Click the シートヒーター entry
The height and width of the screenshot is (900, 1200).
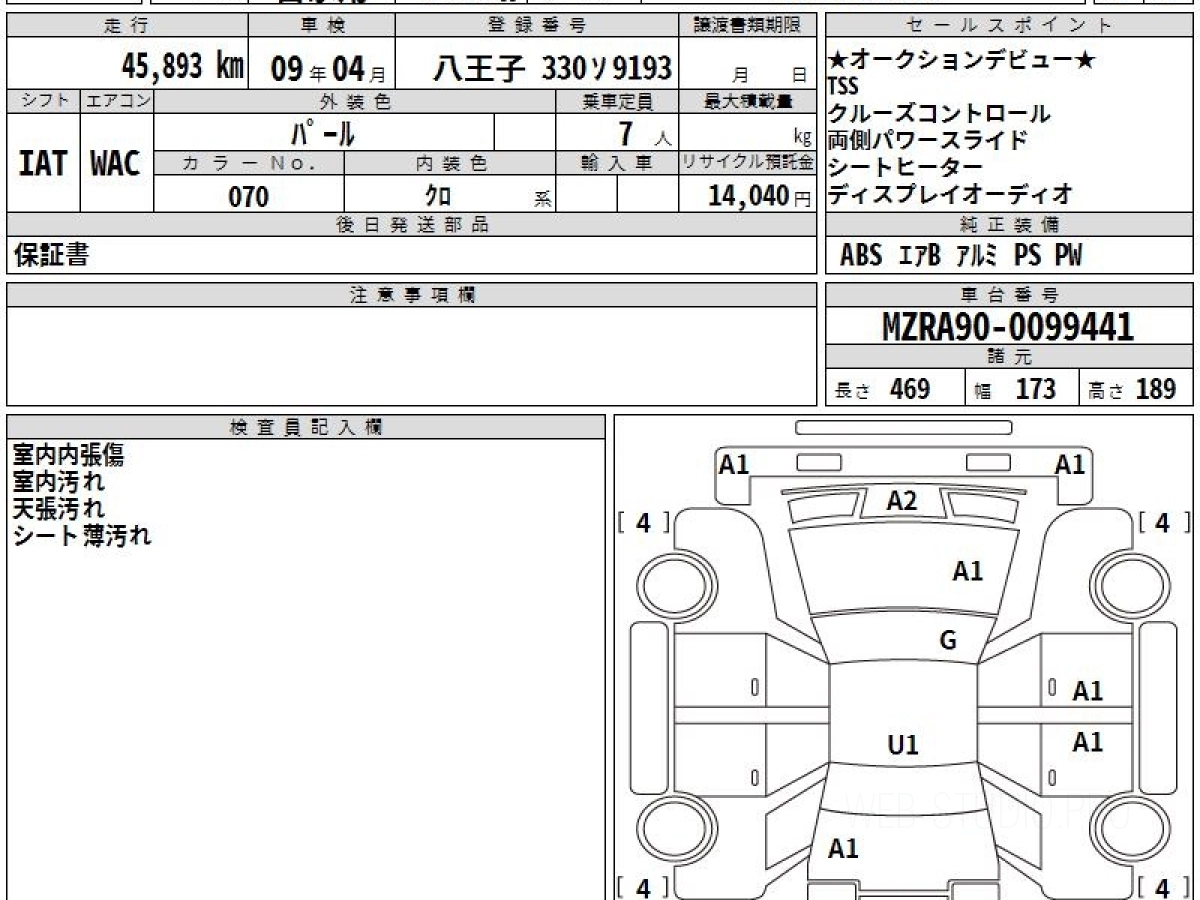click(905, 166)
